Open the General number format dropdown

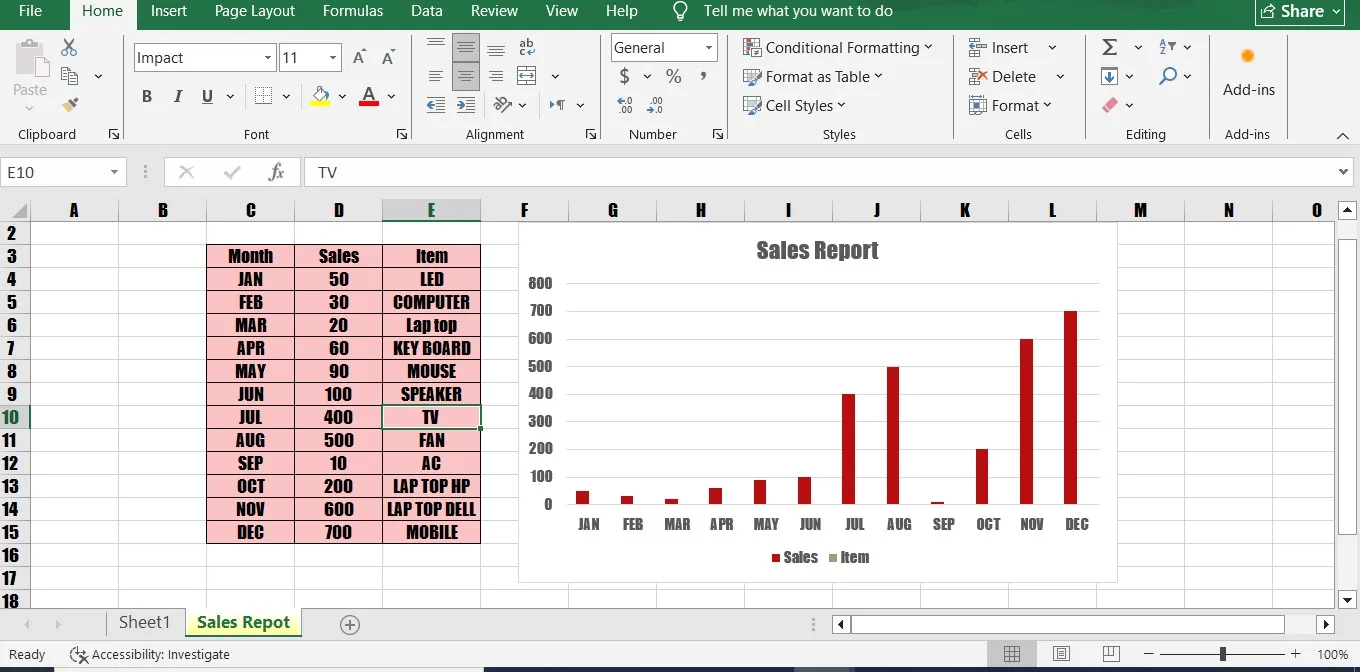(709, 47)
